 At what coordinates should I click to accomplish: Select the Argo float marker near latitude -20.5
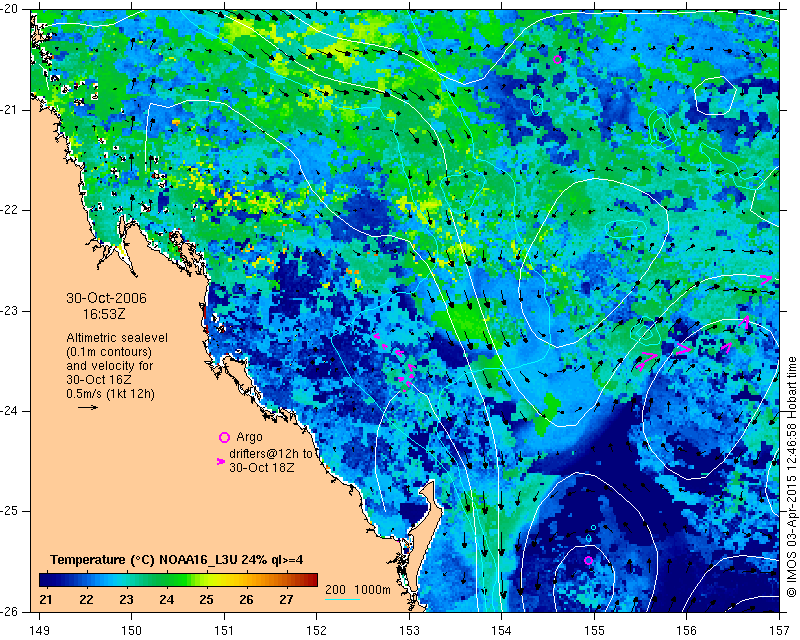tap(557, 59)
